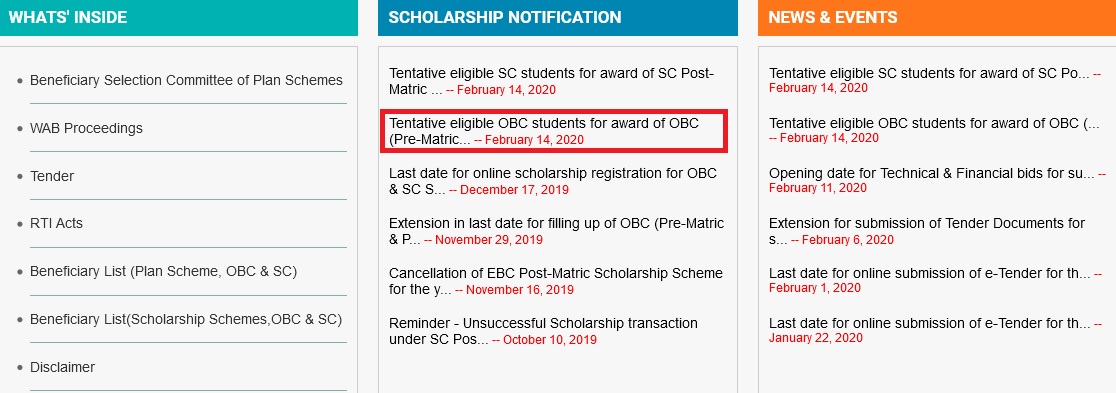View the Disclaimer page

click(63, 367)
